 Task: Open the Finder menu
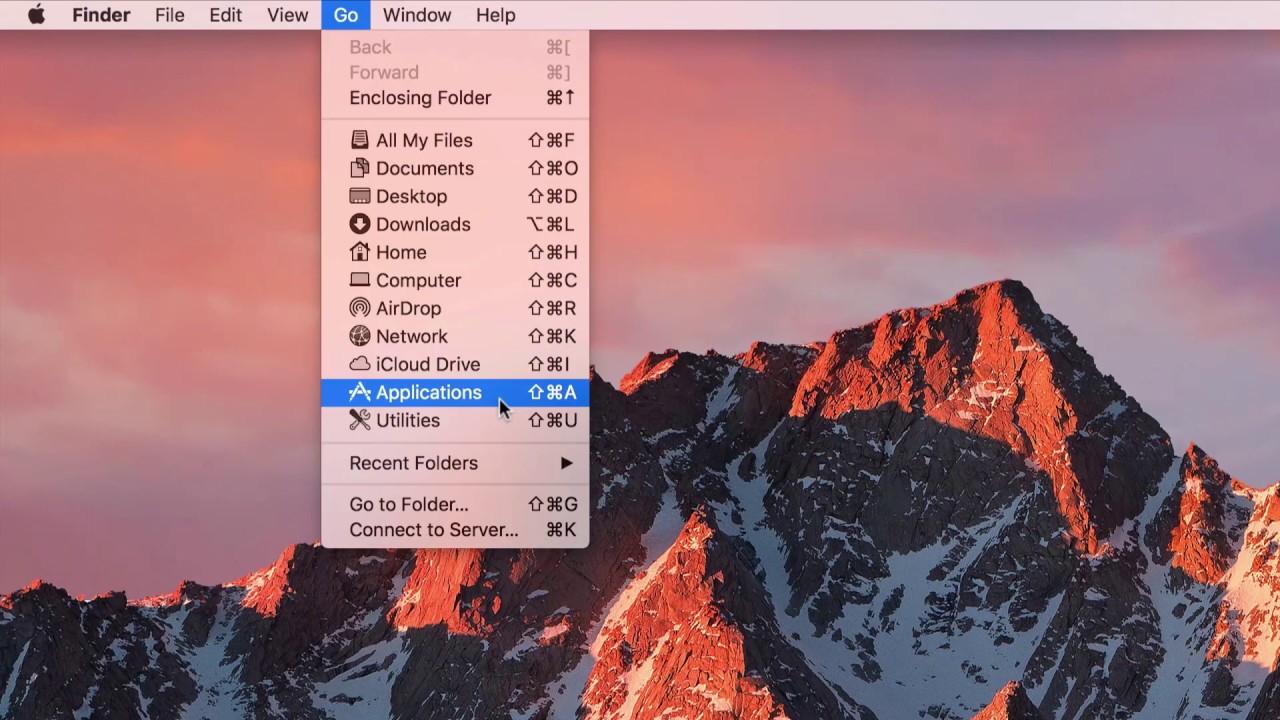click(x=101, y=15)
